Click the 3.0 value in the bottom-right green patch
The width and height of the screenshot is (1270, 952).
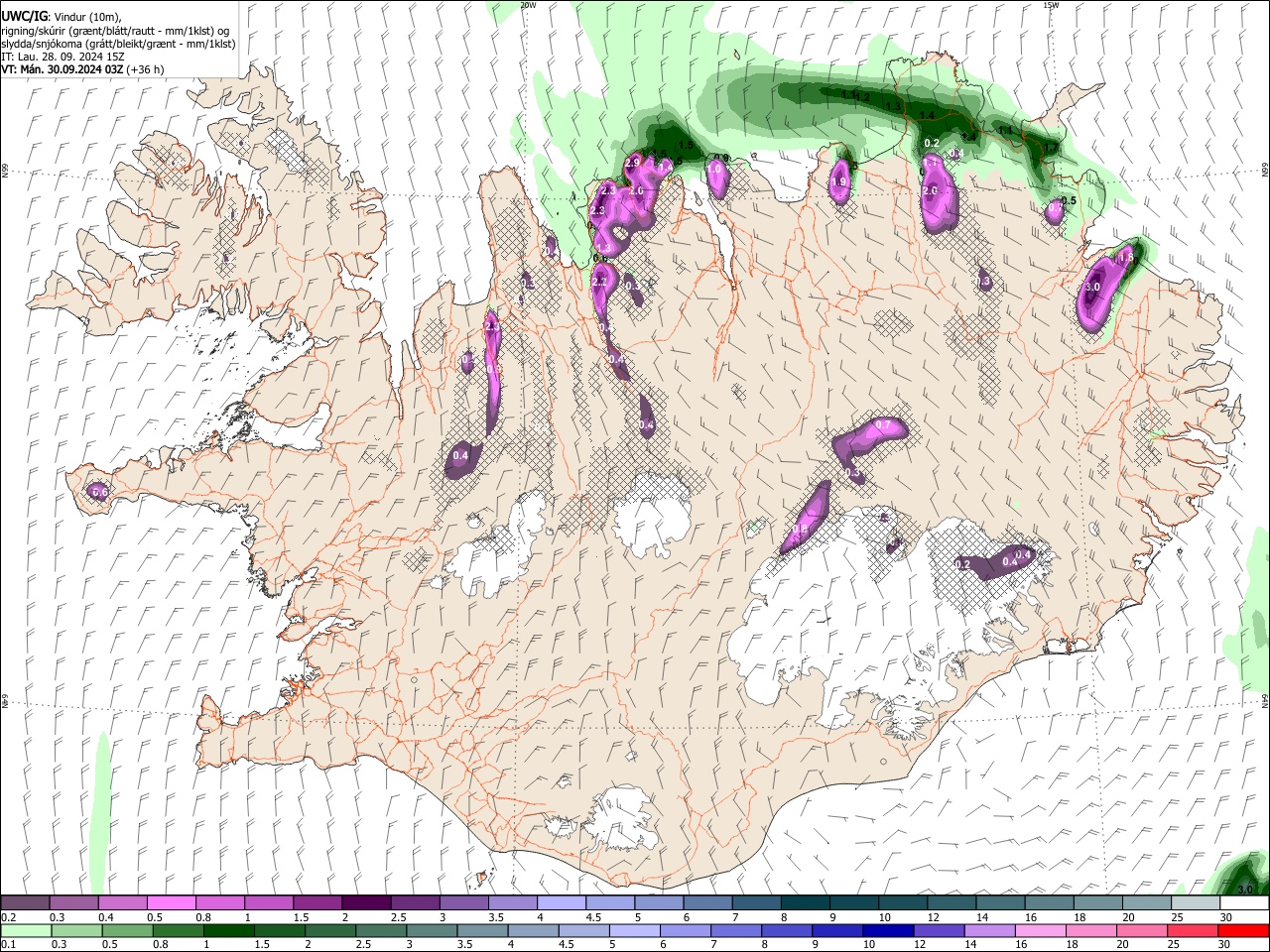1246,889
